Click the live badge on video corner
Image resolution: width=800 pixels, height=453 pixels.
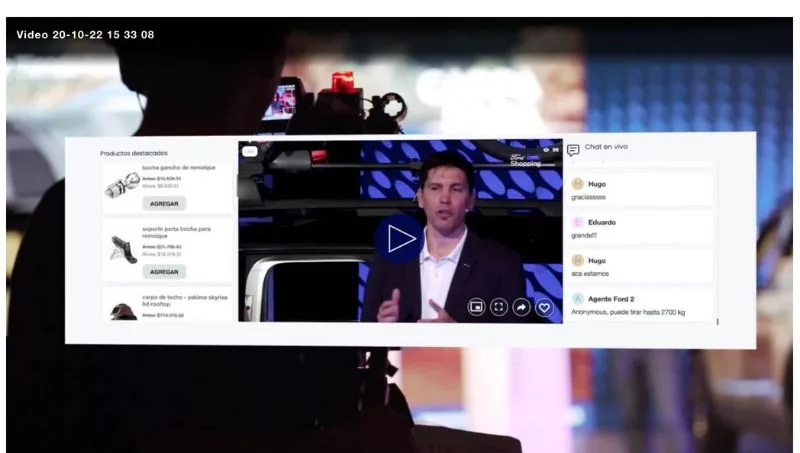pos(249,151)
